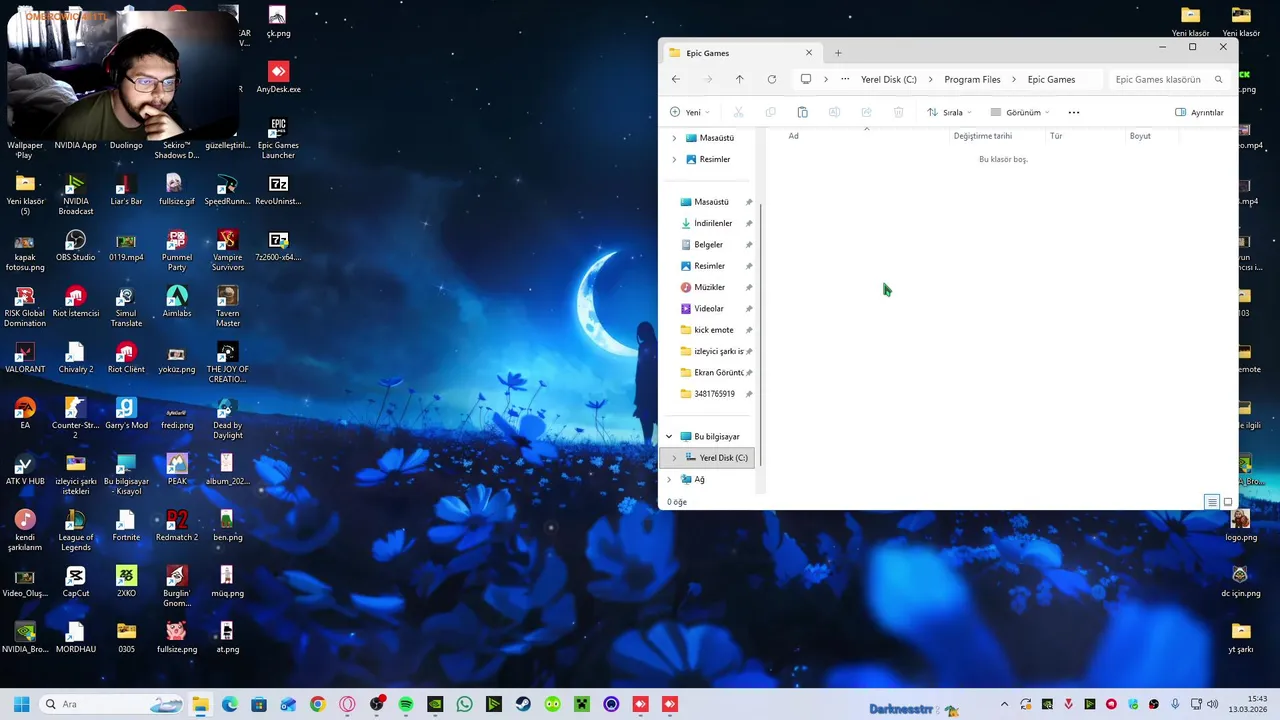Click the Paste icon in Explorer toolbar
1280x720 pixels.
click(x=802, y=112)
